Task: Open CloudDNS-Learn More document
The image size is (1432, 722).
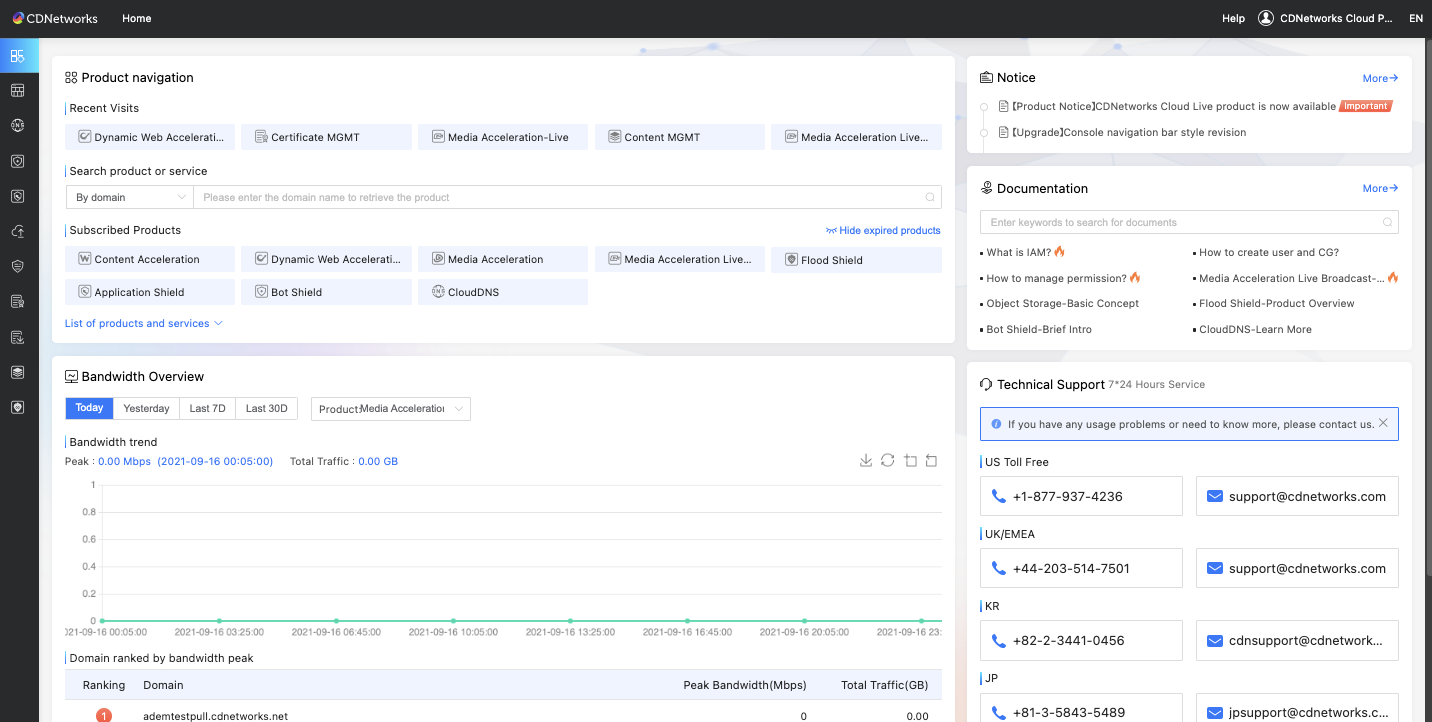Action: tap(1255, 329)
